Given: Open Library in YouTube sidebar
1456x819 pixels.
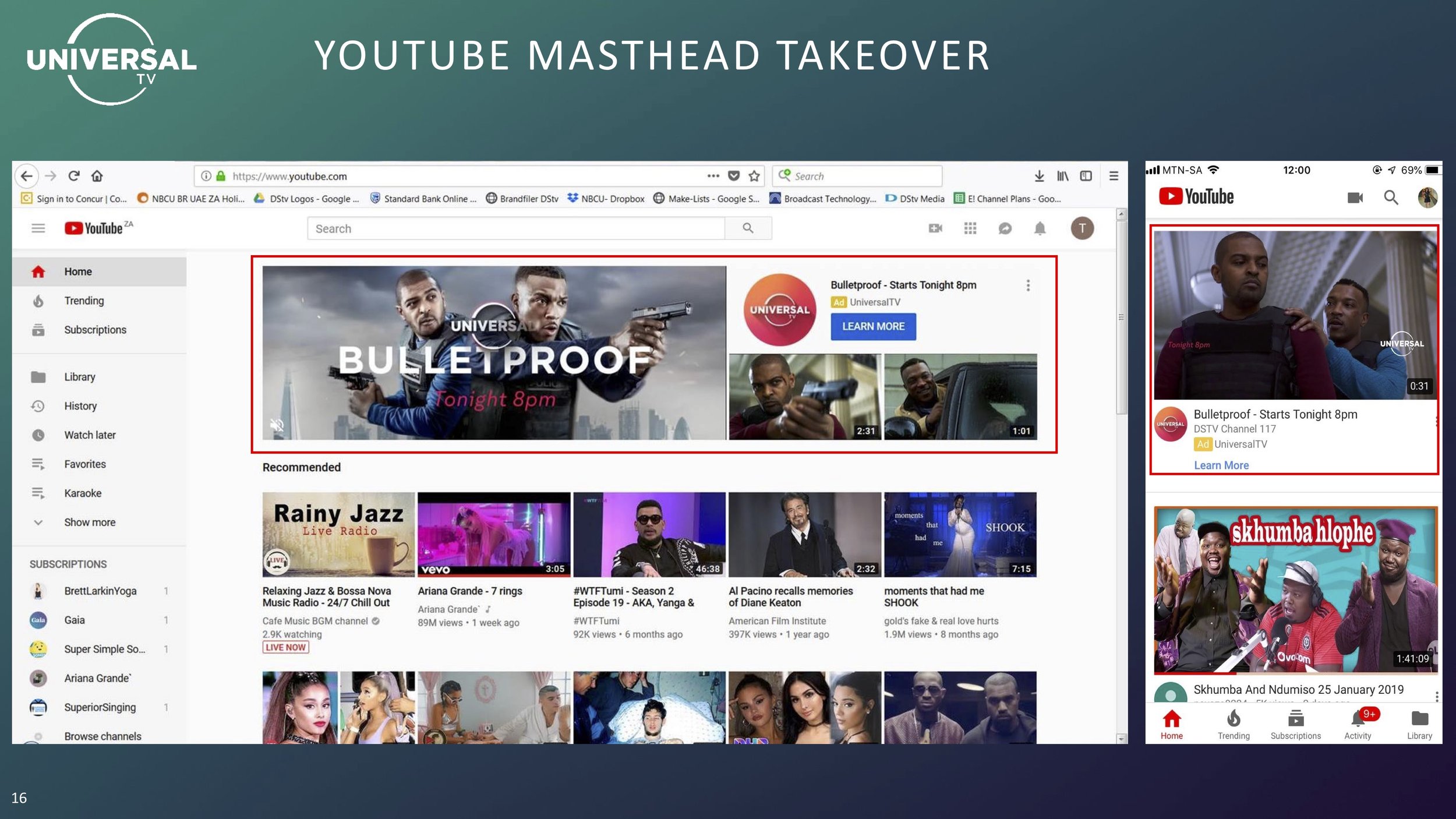Looking at the screenshot, I should [99, 377].
